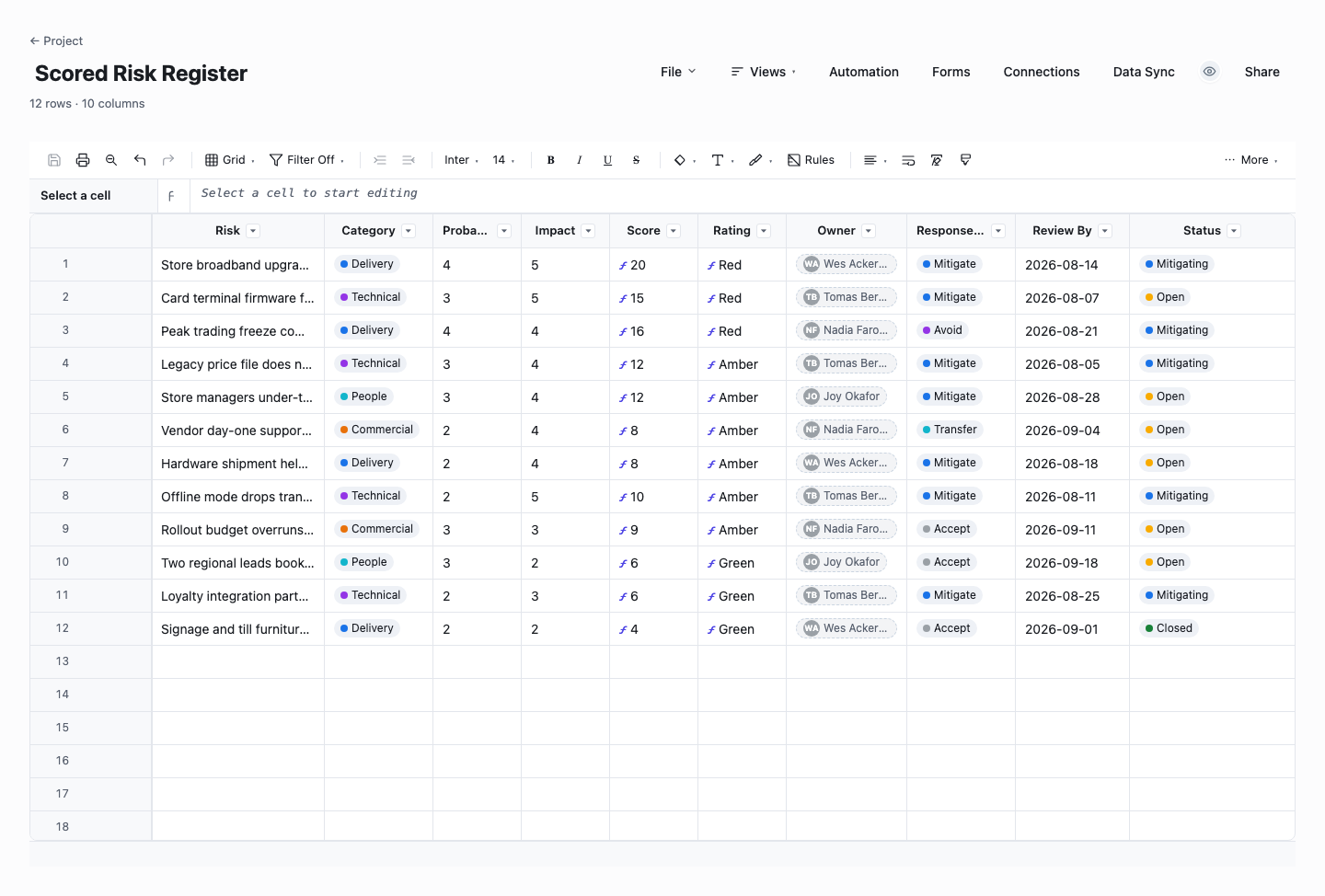Click the save icon in the toolbar
The height and width of the screenshot is (896, 1325).
(x=54, y=160)
